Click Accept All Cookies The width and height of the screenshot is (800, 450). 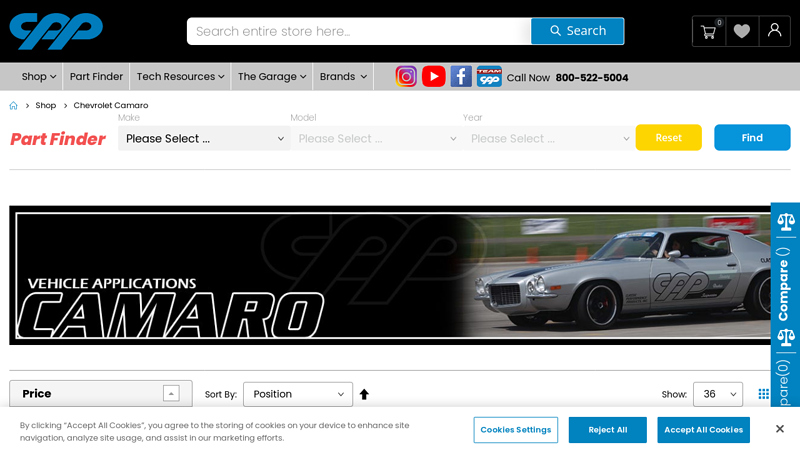(704, 430)
